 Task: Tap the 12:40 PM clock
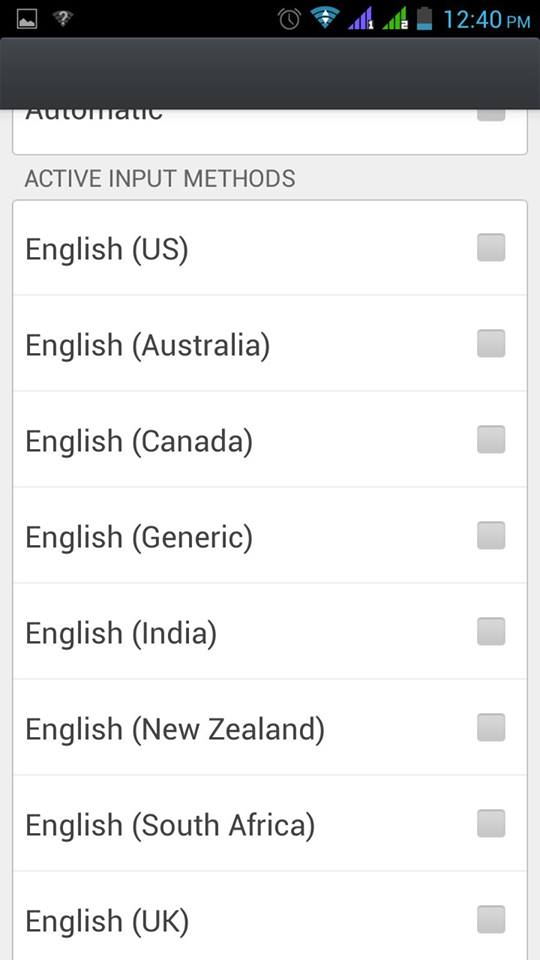tap(487, 20)
